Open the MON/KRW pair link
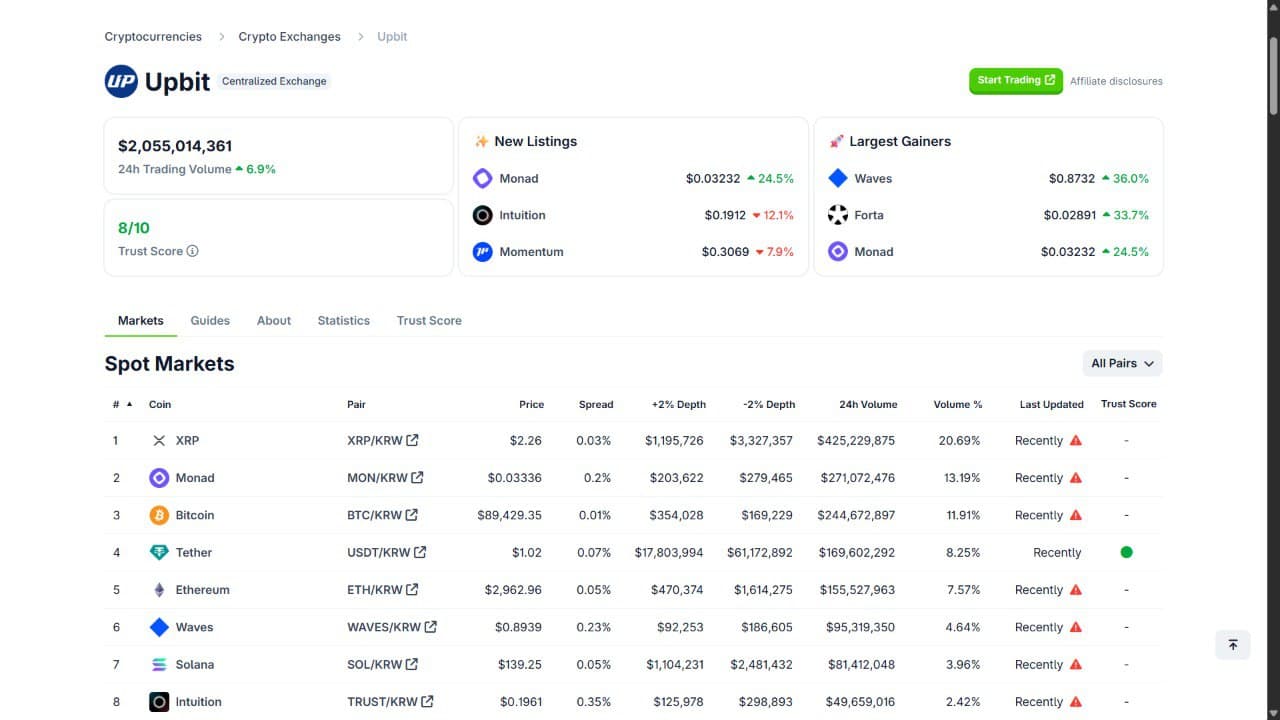1280x720 pixels. point(385,478)
